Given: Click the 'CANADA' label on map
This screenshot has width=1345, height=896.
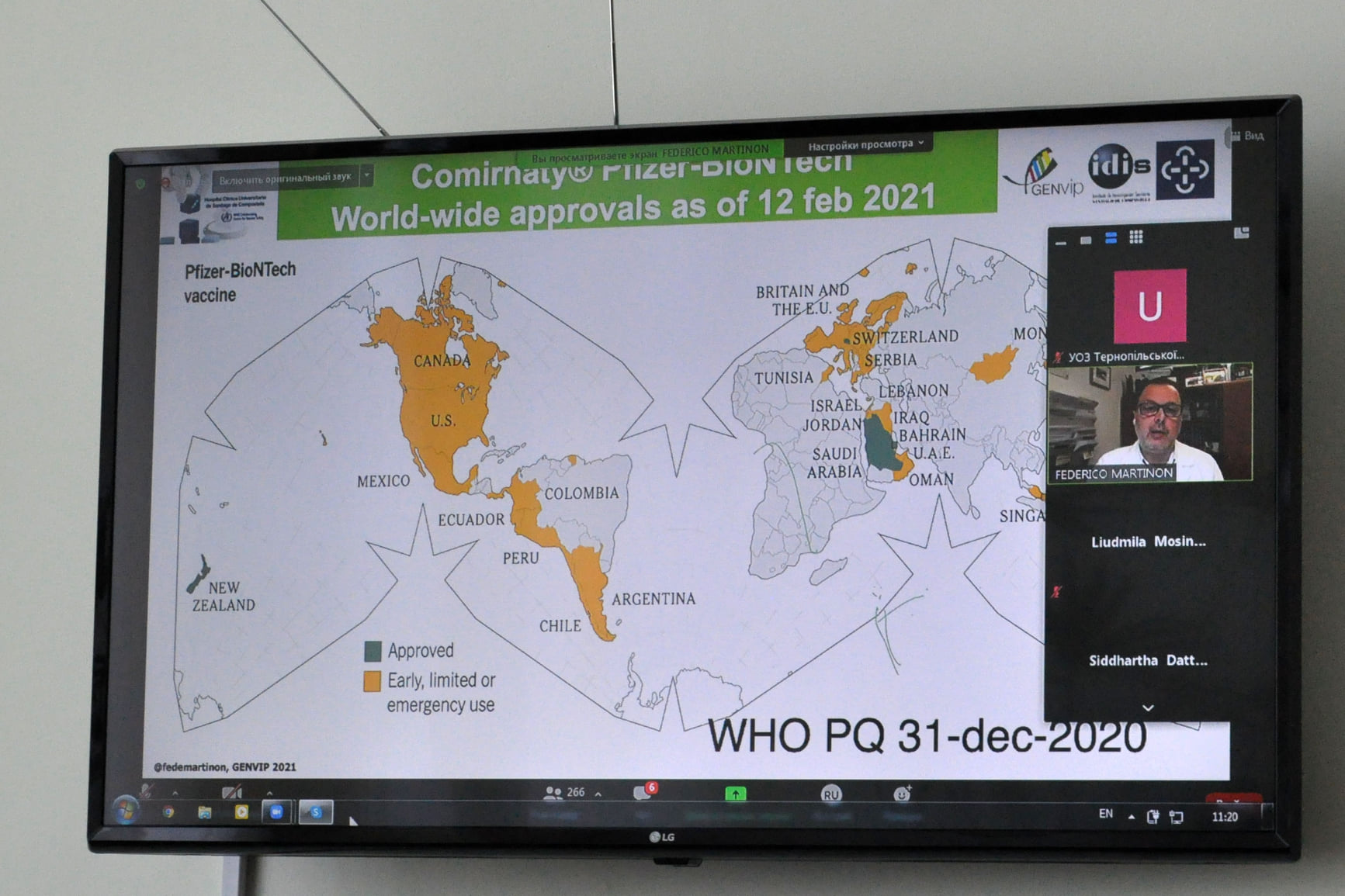Looking at the screenshot, I should tap(442, 361).
